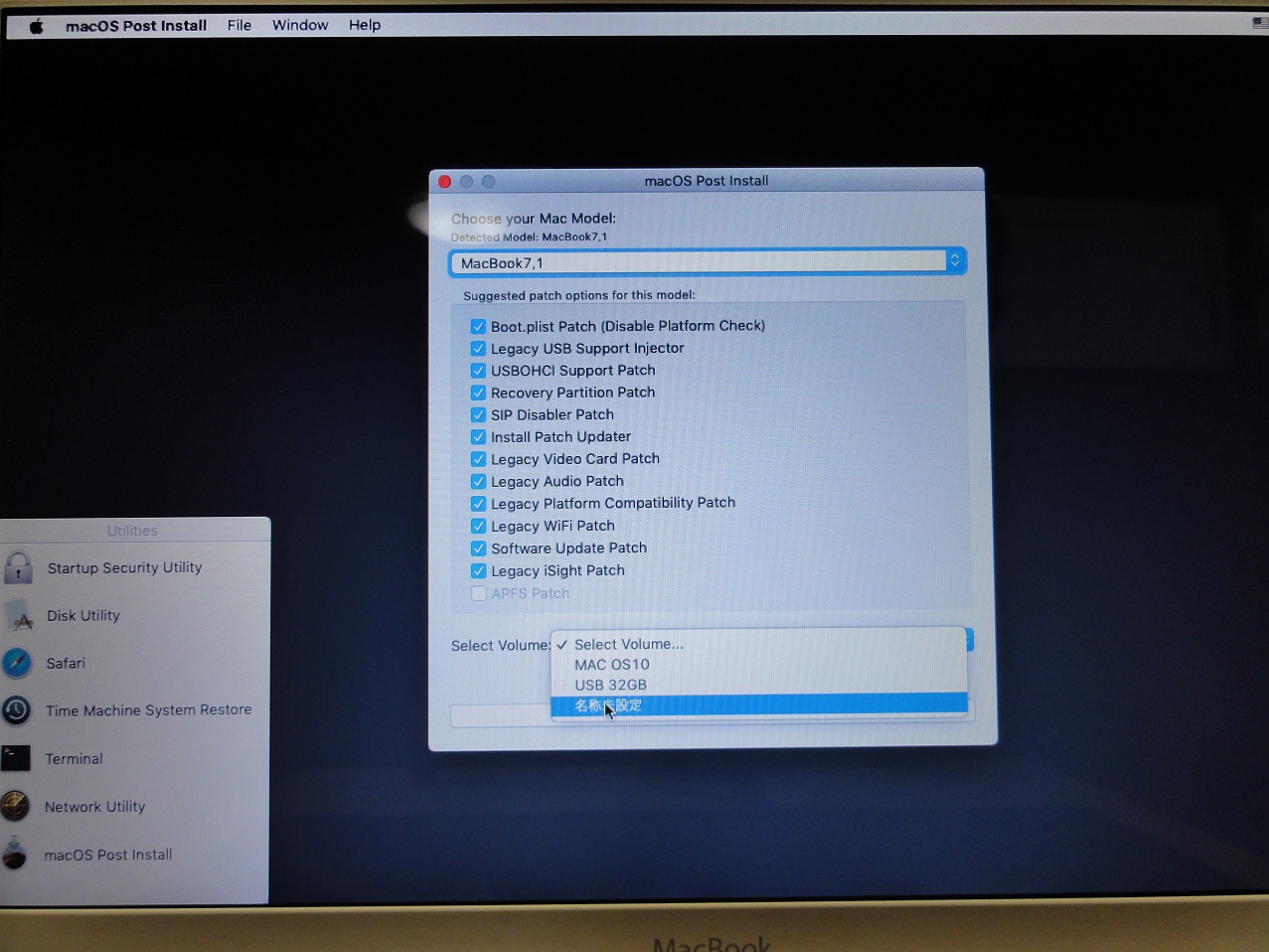The width and height of the screenshot is (1269, 952).
Task: Click the Terminal icon in Utilities
Action: point(16,758)
